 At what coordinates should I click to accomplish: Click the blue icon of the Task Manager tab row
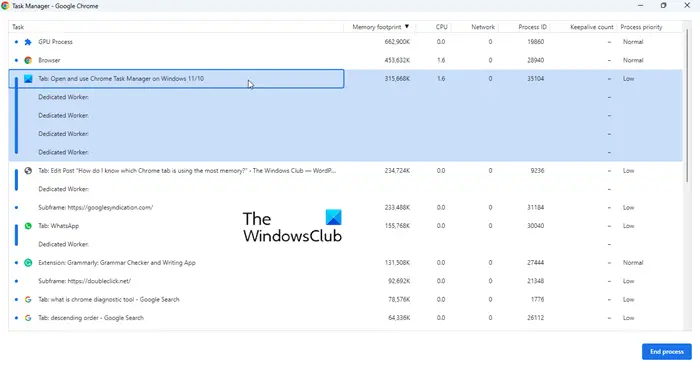(x=28, y=79)
